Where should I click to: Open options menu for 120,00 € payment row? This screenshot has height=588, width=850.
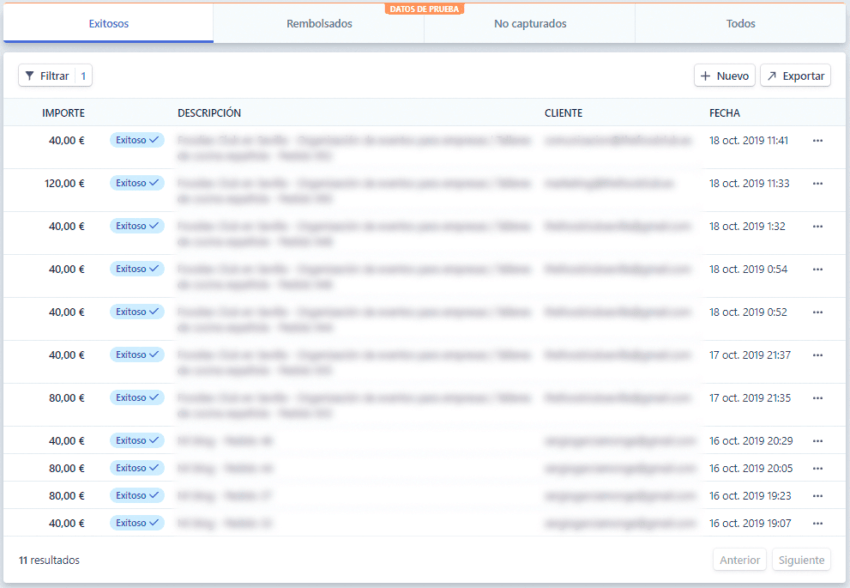tap(817, 184)
